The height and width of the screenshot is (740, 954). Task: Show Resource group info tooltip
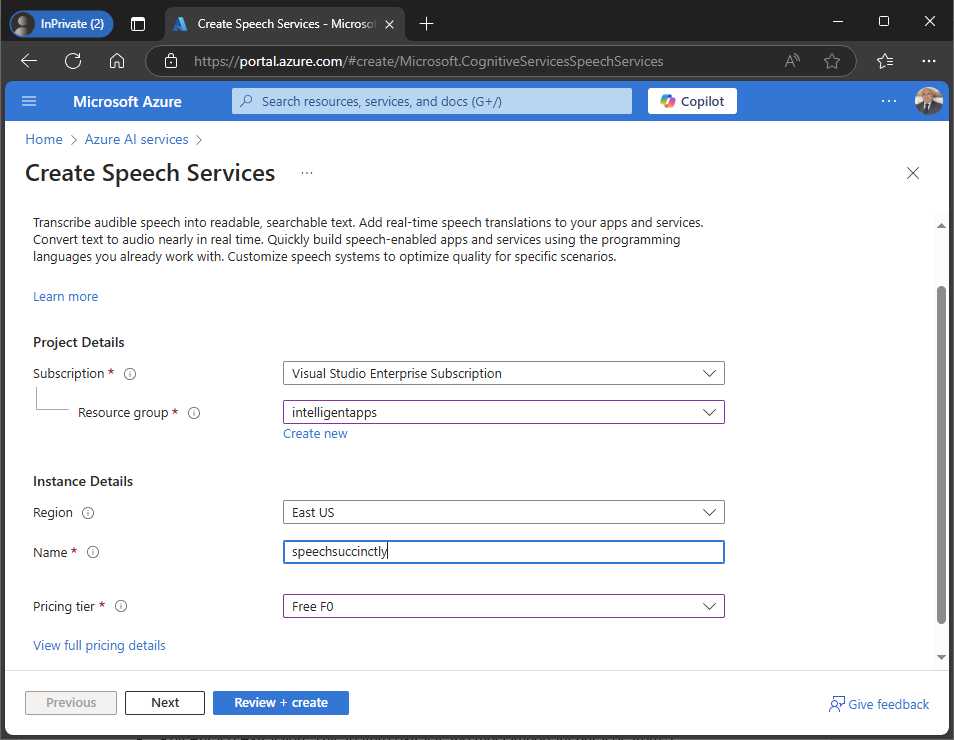(x=193, y=413)
